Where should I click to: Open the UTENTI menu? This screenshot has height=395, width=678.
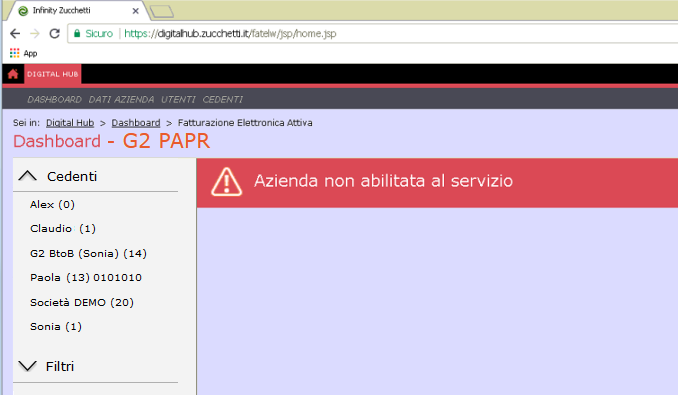pos(178,99)
